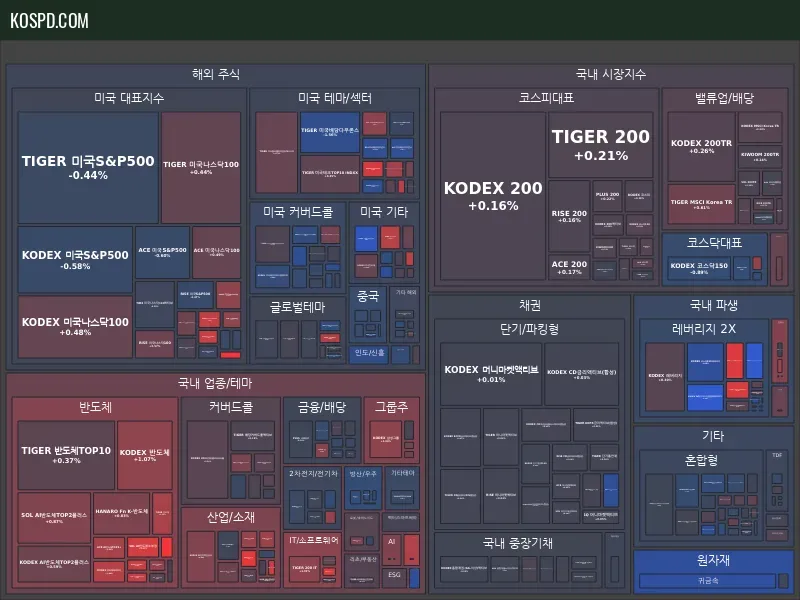Open the KODEX 미국S&P500 -0.58% tile
Viewport: 800px width, 600px height.
(x=75, y=259)
